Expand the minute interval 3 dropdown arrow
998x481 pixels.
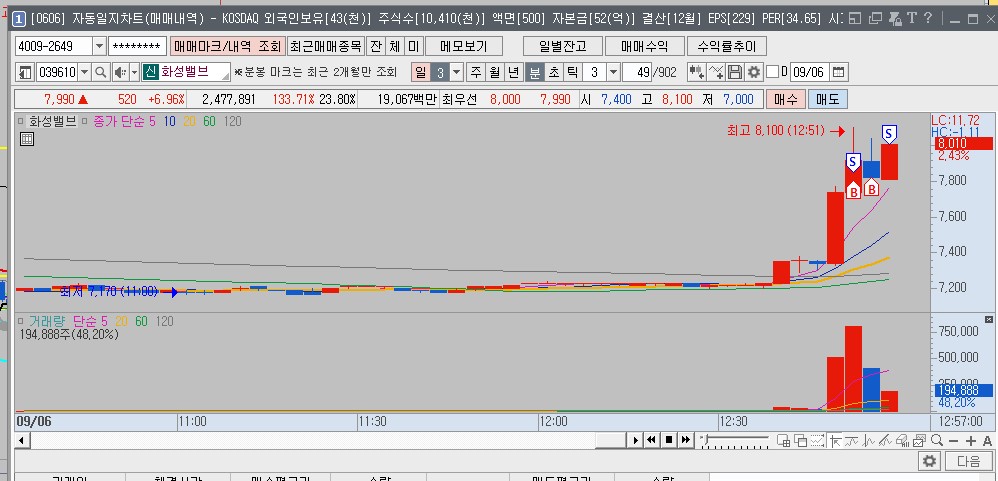(x=613, y=72)
